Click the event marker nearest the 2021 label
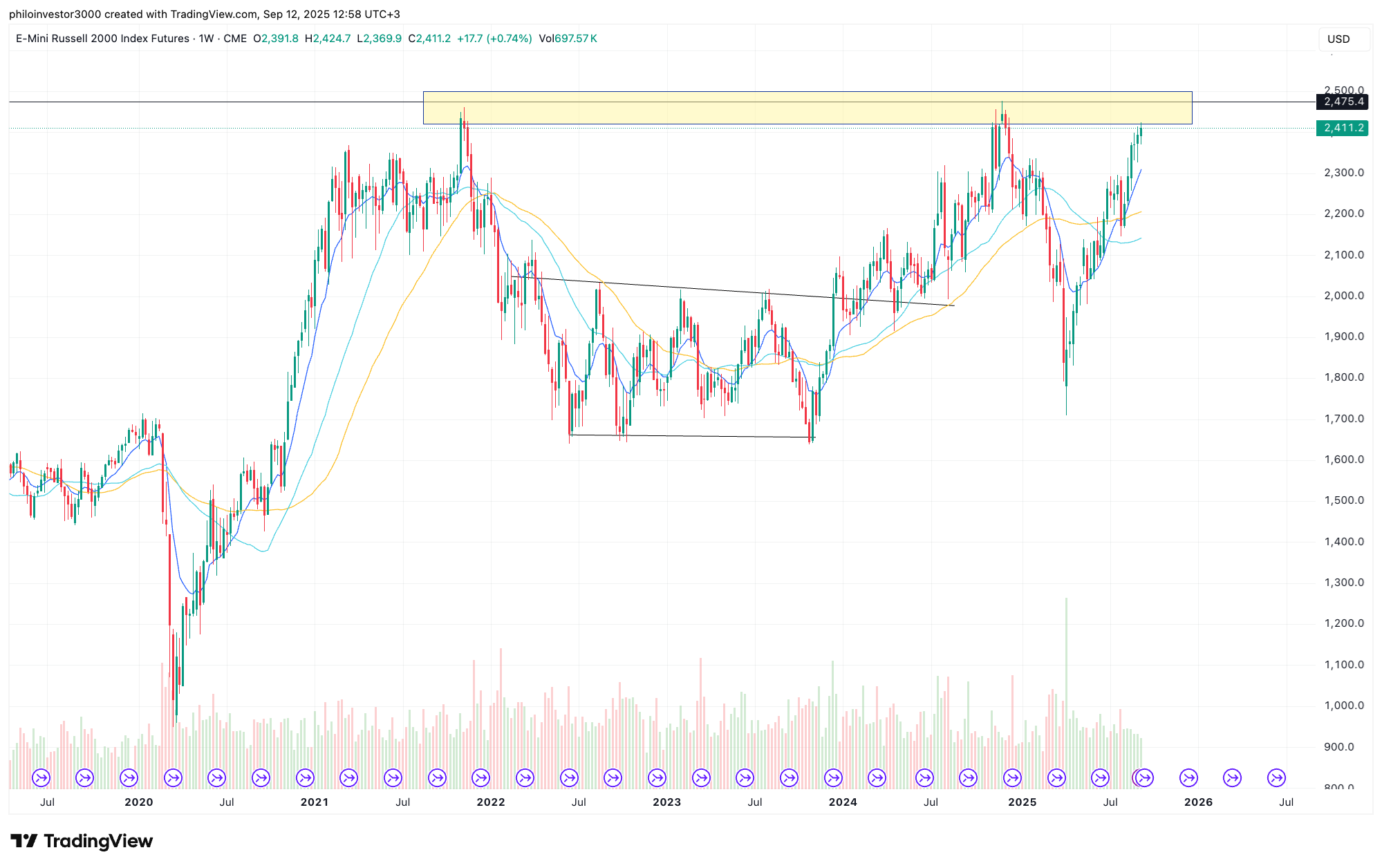The width and height of the screenshot is (1382, 868). pyautogui.click(x=305, y=778)
